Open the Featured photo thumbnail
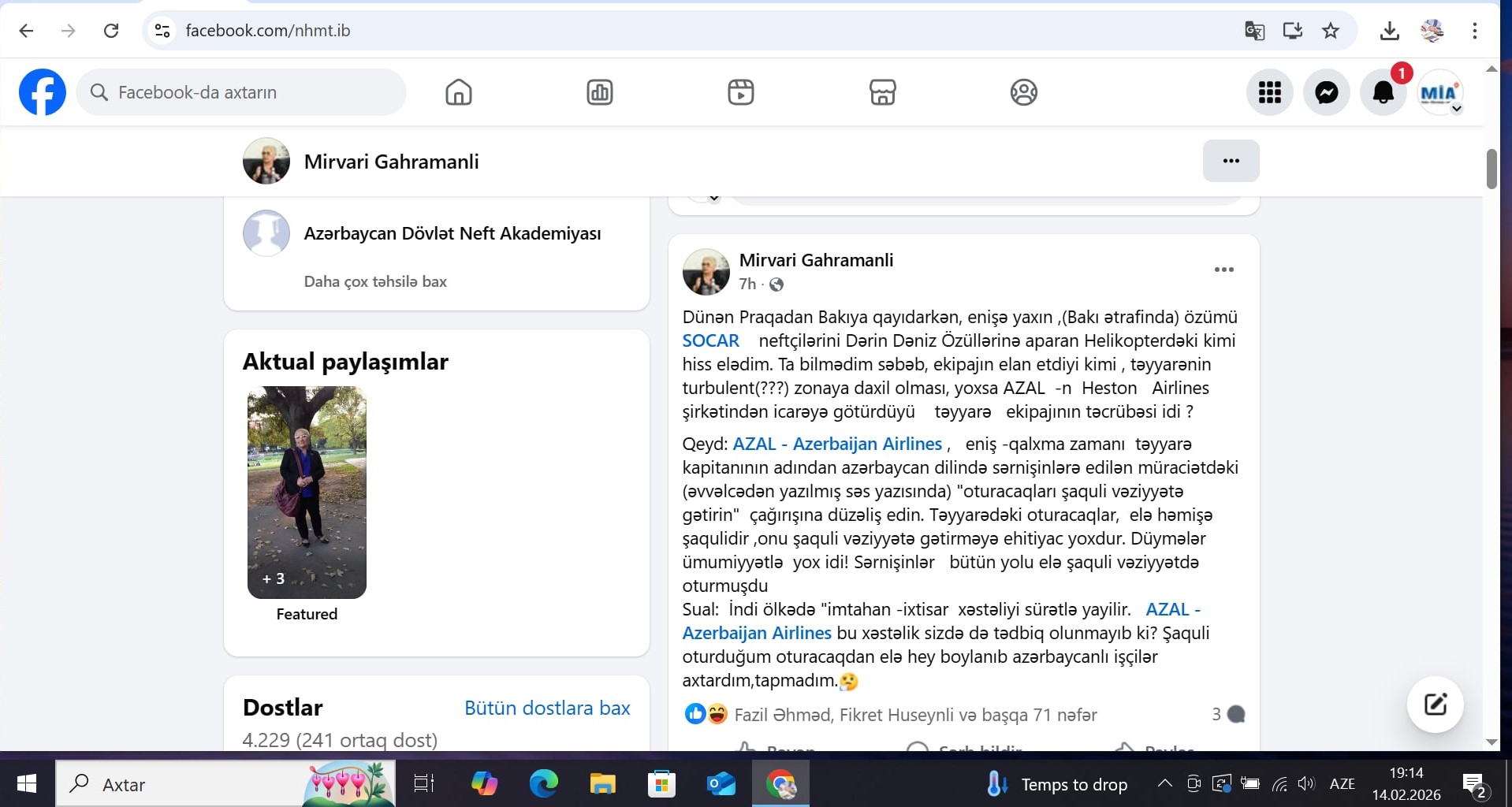 point(307,492)
